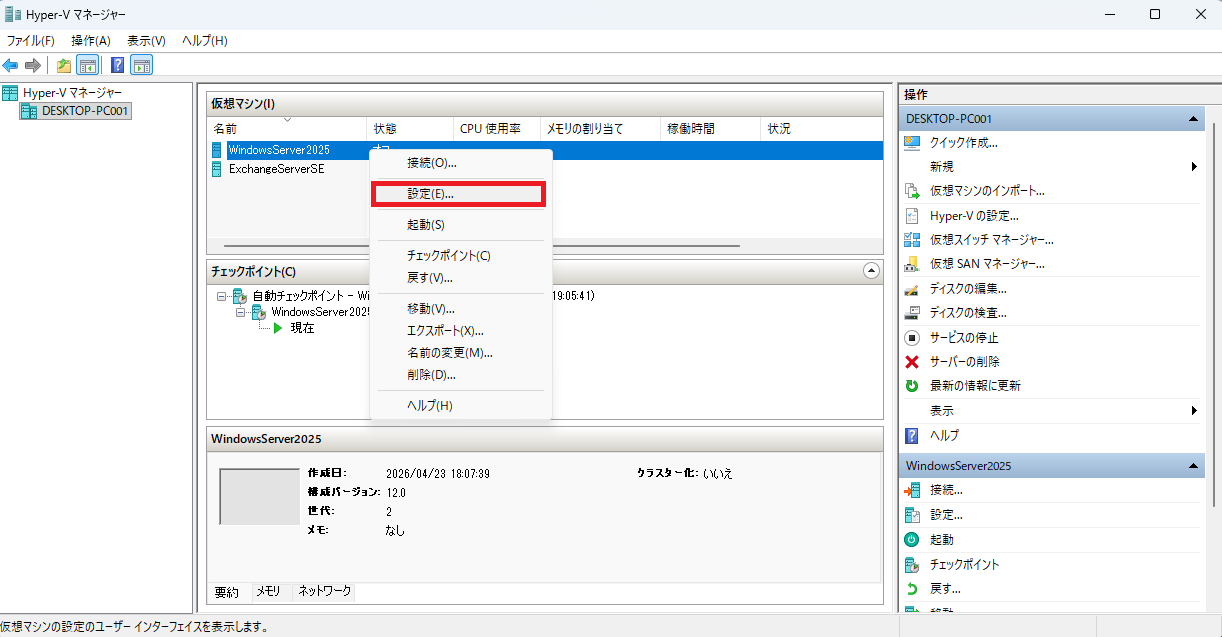This screenshot has width=1222, height=637.
Task: Switch to the ネットワーク tab
Action: click(325, 592)
